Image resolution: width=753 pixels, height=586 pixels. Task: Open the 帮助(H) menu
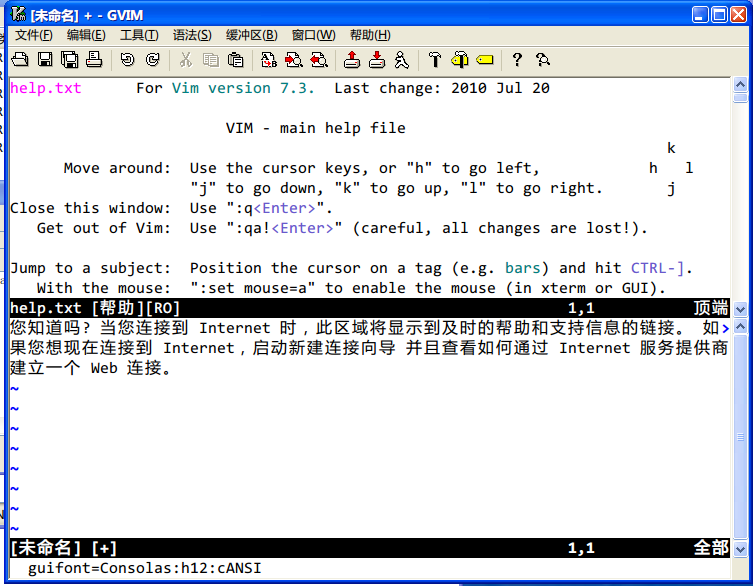[370, 35]
